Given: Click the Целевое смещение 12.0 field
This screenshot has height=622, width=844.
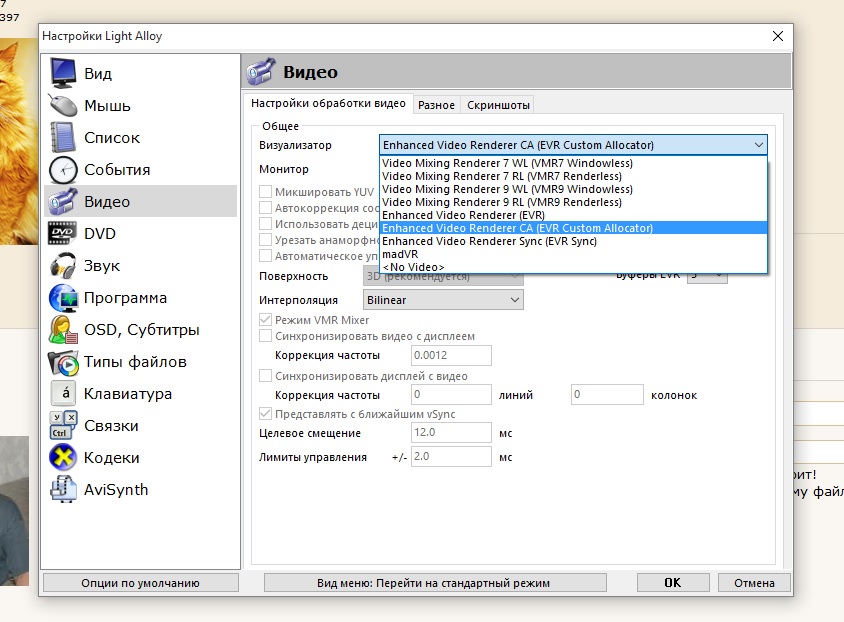Looking at the screenshot, I should click(451, 432).
